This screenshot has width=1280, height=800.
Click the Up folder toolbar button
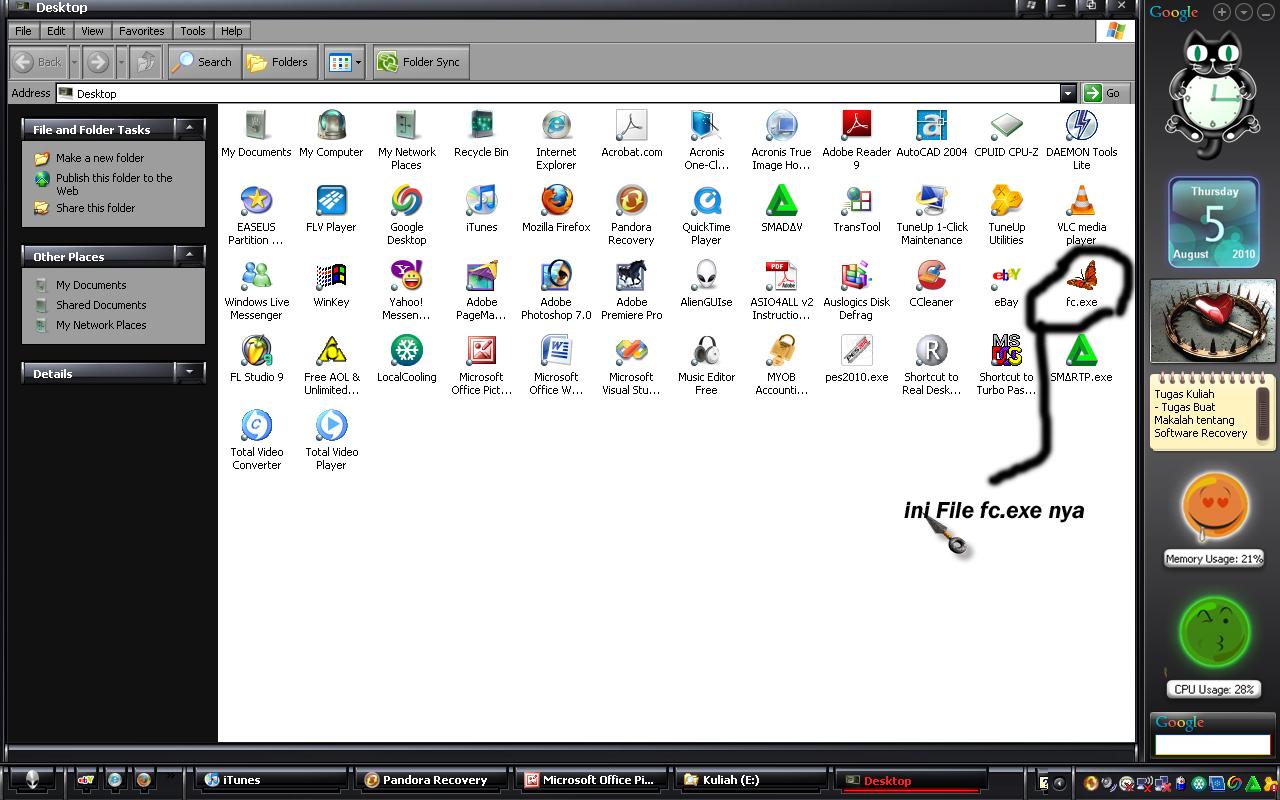(x=146, y=62)
